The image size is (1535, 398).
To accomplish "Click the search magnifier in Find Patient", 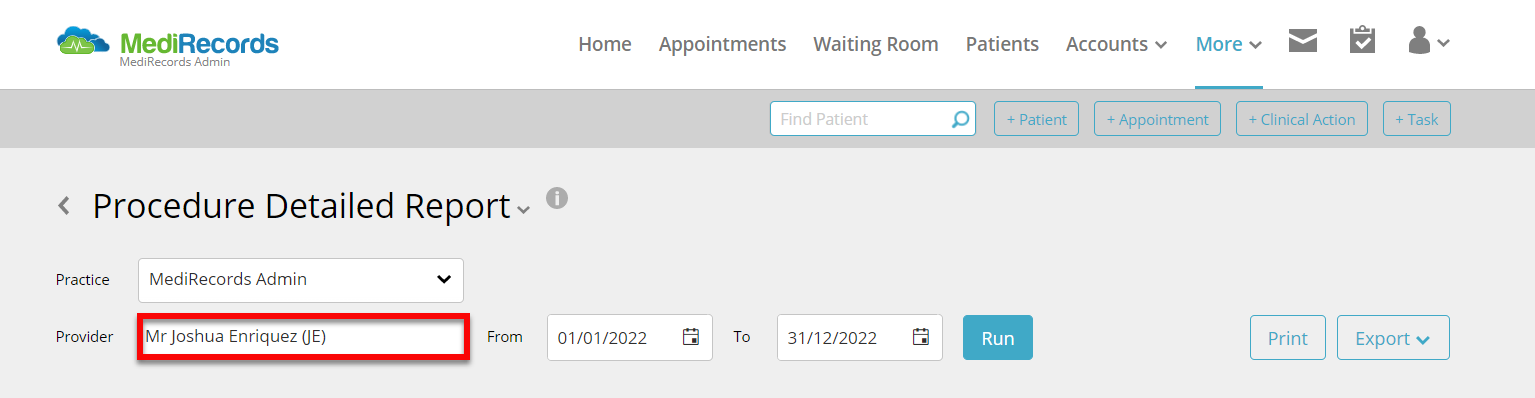I will [x=960, y=119].
